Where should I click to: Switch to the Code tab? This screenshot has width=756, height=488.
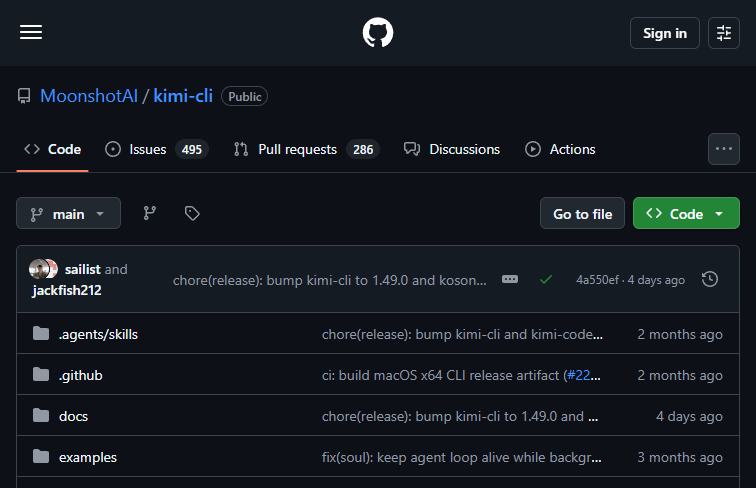[x=53, y=149]
